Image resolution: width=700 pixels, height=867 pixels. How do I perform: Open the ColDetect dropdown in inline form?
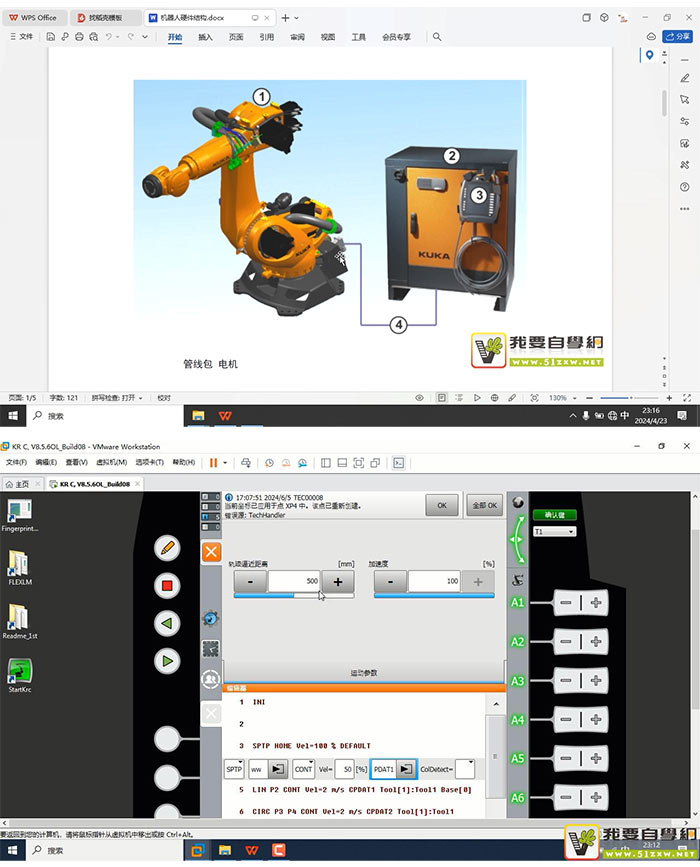pyautogui.click(x=464, y=769)
